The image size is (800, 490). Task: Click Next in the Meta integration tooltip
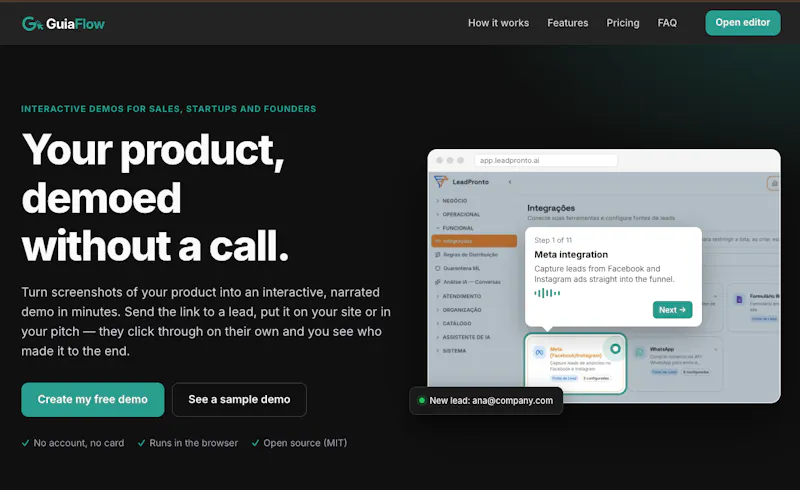(x=672, y=310)
